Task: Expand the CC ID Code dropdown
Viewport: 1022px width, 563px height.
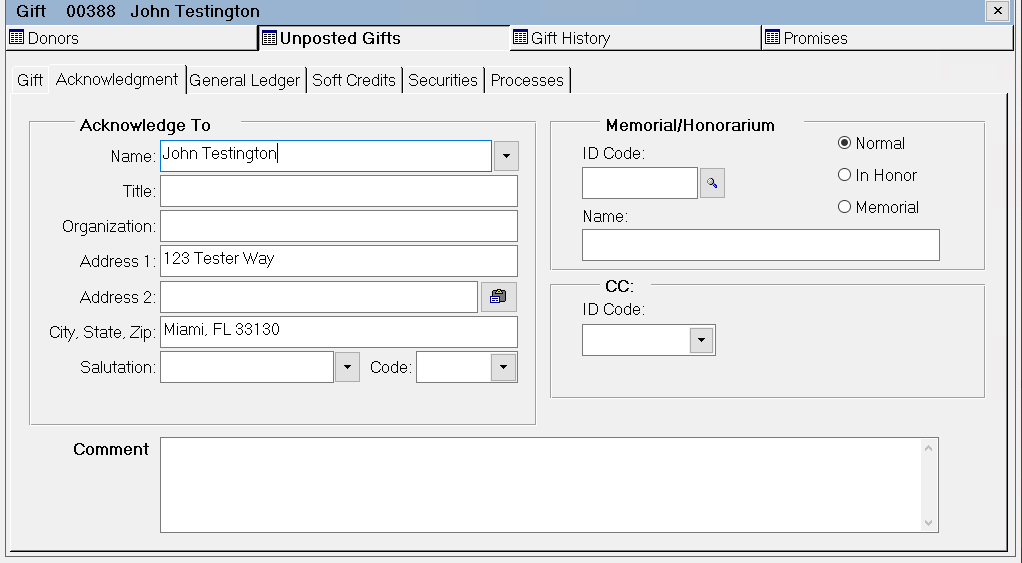Action: pos(701,340)
